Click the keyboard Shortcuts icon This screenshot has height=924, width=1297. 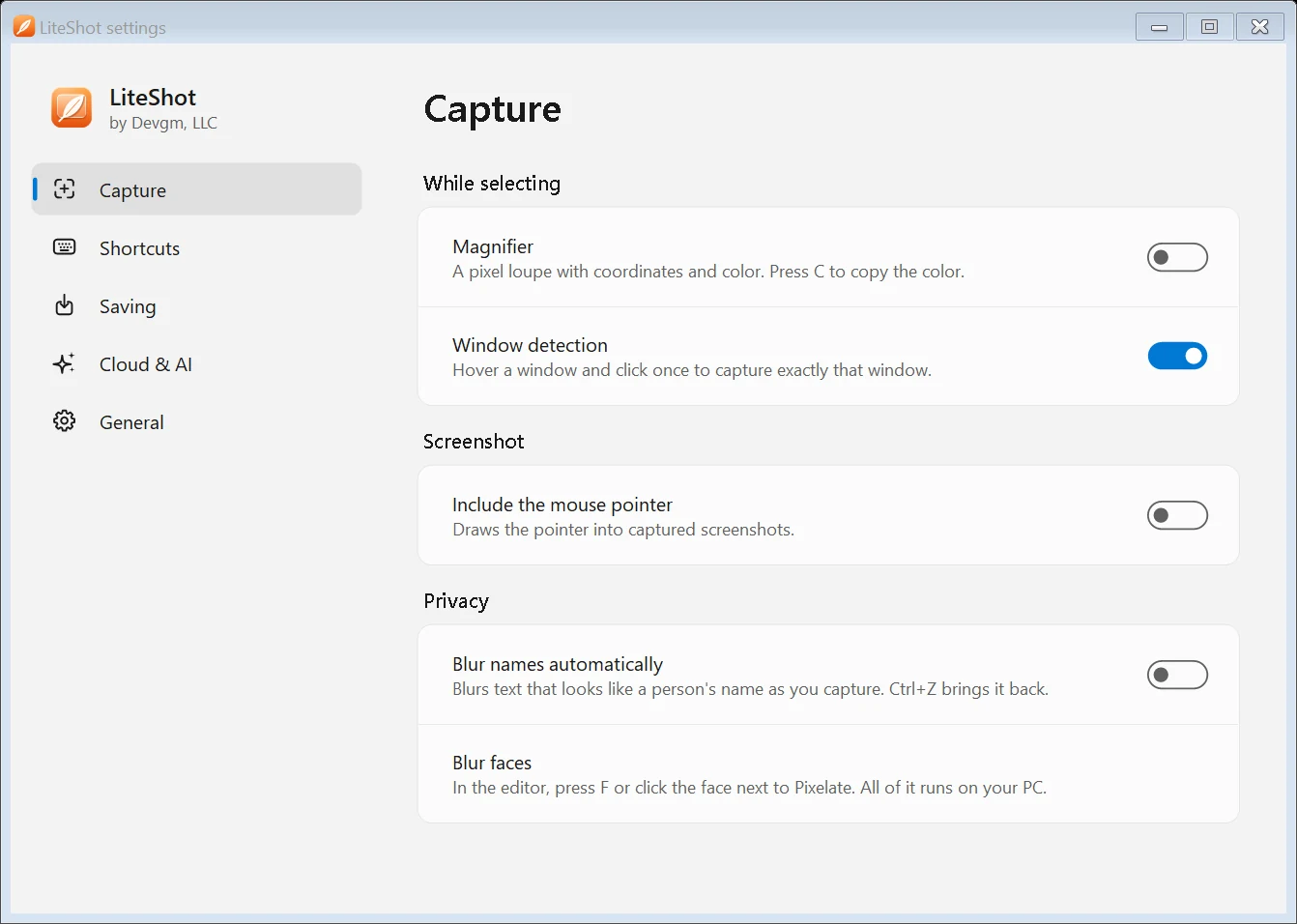65,247
